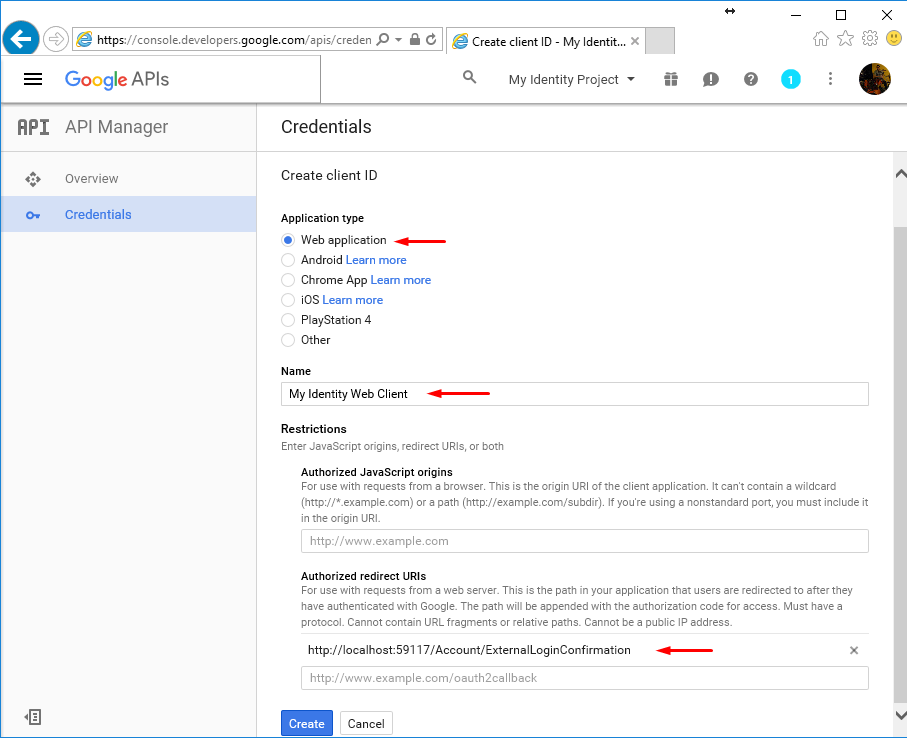Click the Google APIs logo
This screenshot has width=907, height=738.
coord(117,79)
